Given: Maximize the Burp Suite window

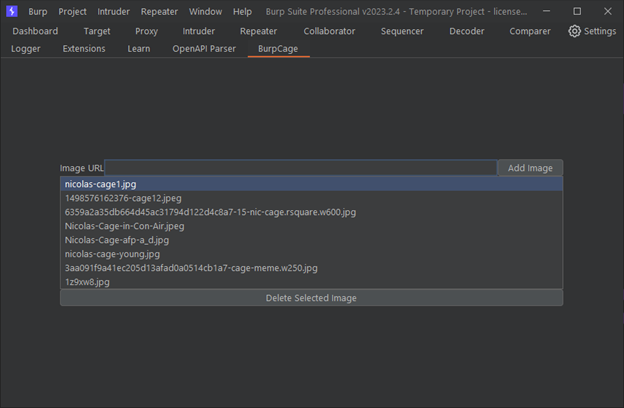Looking at the screenshot, I should point(577,11).
